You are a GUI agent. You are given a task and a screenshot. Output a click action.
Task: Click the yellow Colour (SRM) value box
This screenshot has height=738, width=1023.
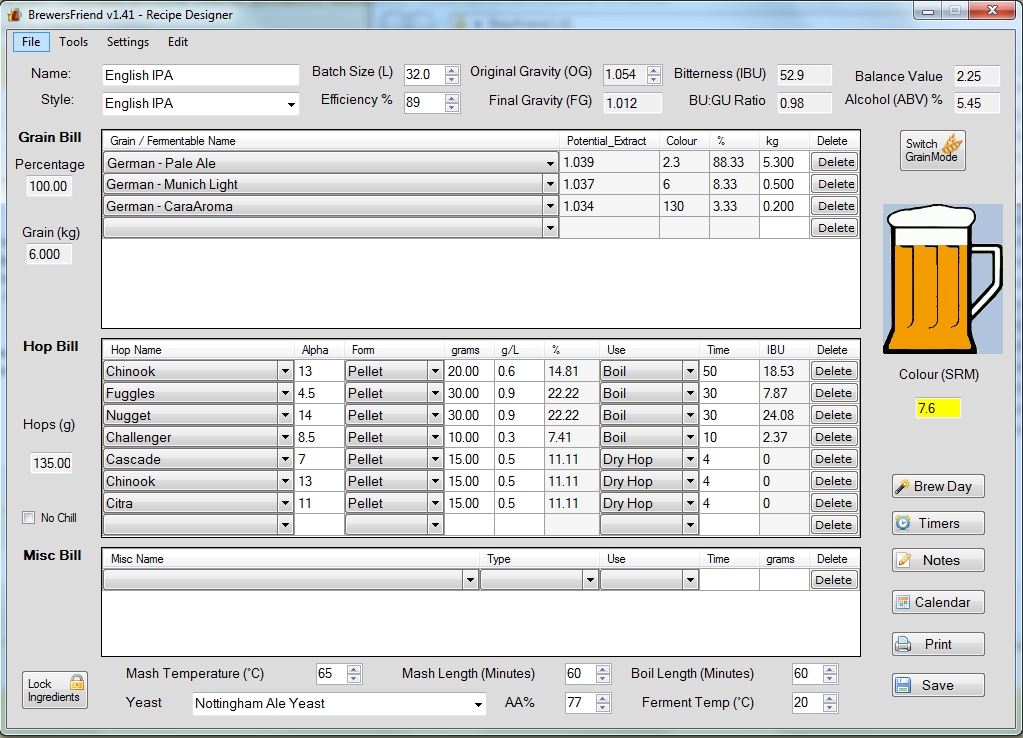point(938,408)
